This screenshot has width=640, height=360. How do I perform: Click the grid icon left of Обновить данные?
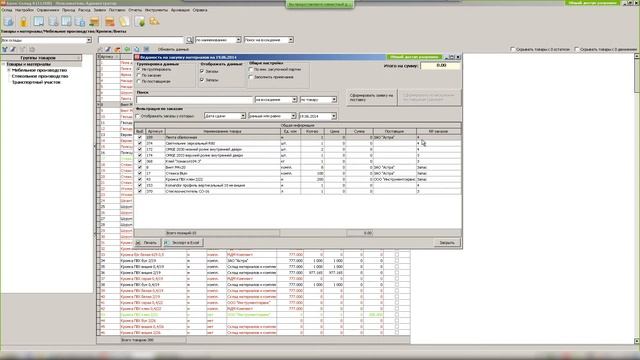click(x=146, y=49)
